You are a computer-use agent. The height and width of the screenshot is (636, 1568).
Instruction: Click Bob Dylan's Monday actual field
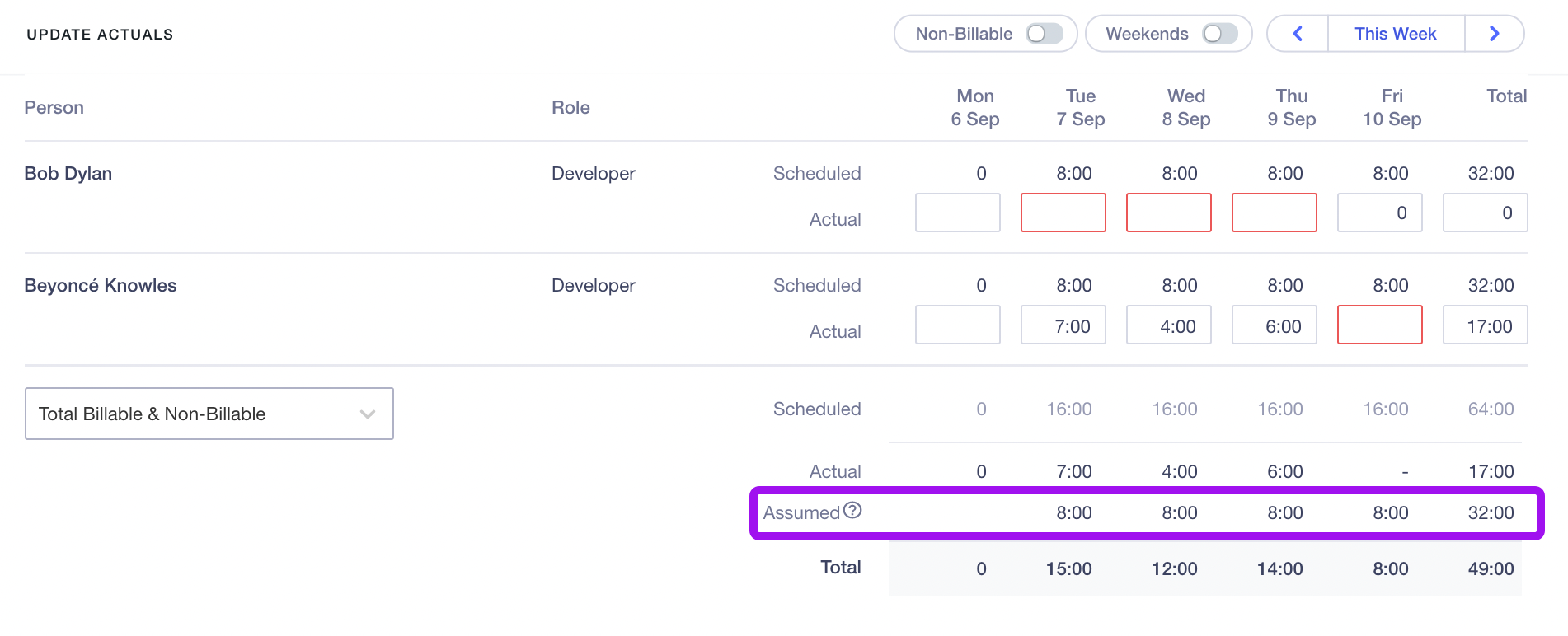click(x=957, y=213)
